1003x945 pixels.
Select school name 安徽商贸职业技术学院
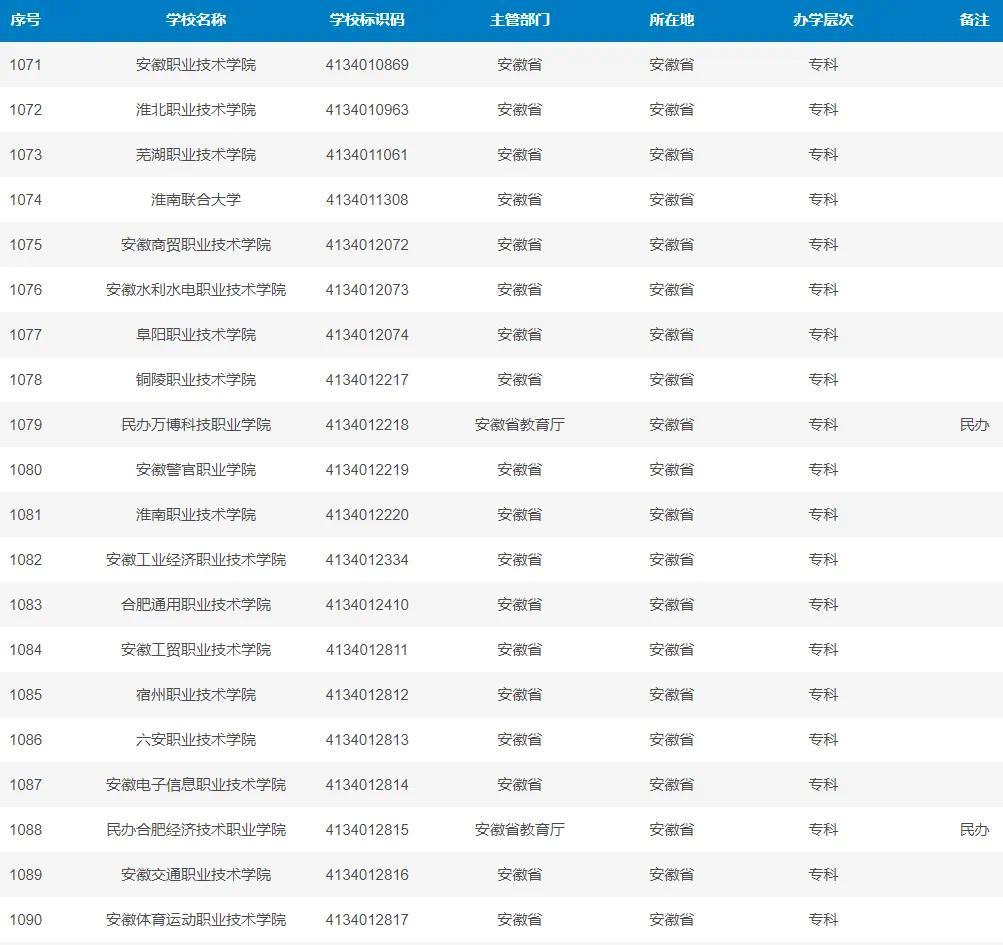click(x=196, y=244)
